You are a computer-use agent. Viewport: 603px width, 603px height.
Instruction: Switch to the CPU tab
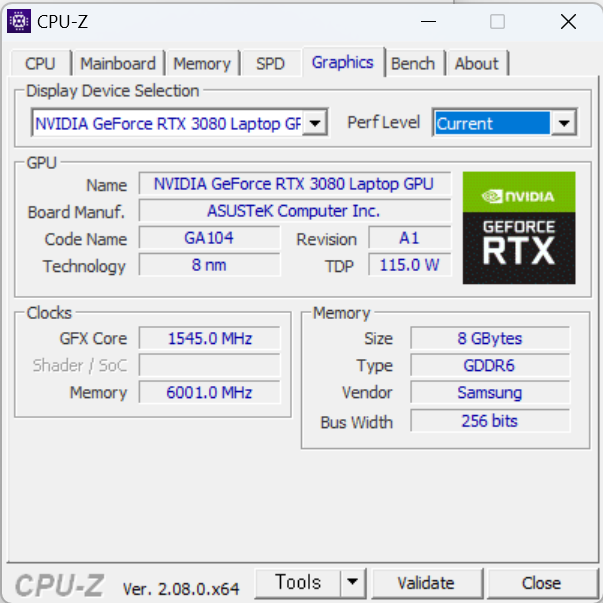click(x=40, y=63)
